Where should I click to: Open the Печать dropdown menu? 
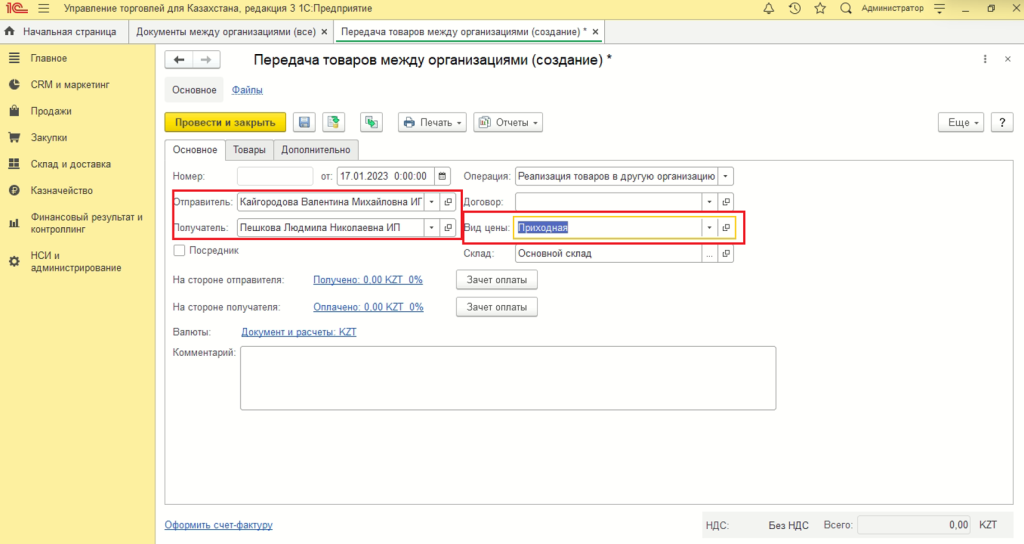[x=432, y=122]
